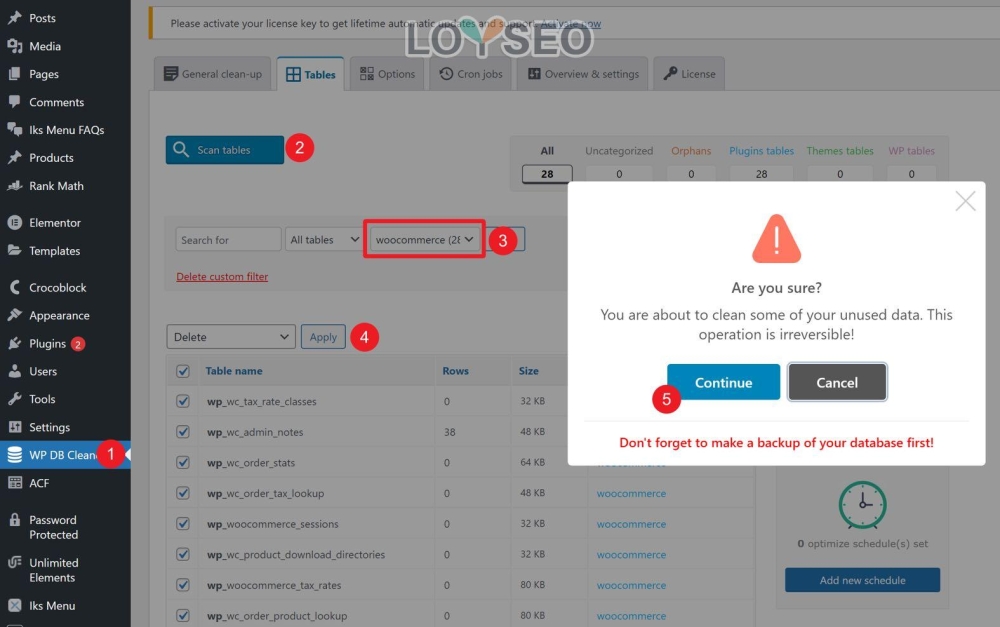
Task: Uncheck wp_wc_order_product_lookup table
Action: coord(183,616)
